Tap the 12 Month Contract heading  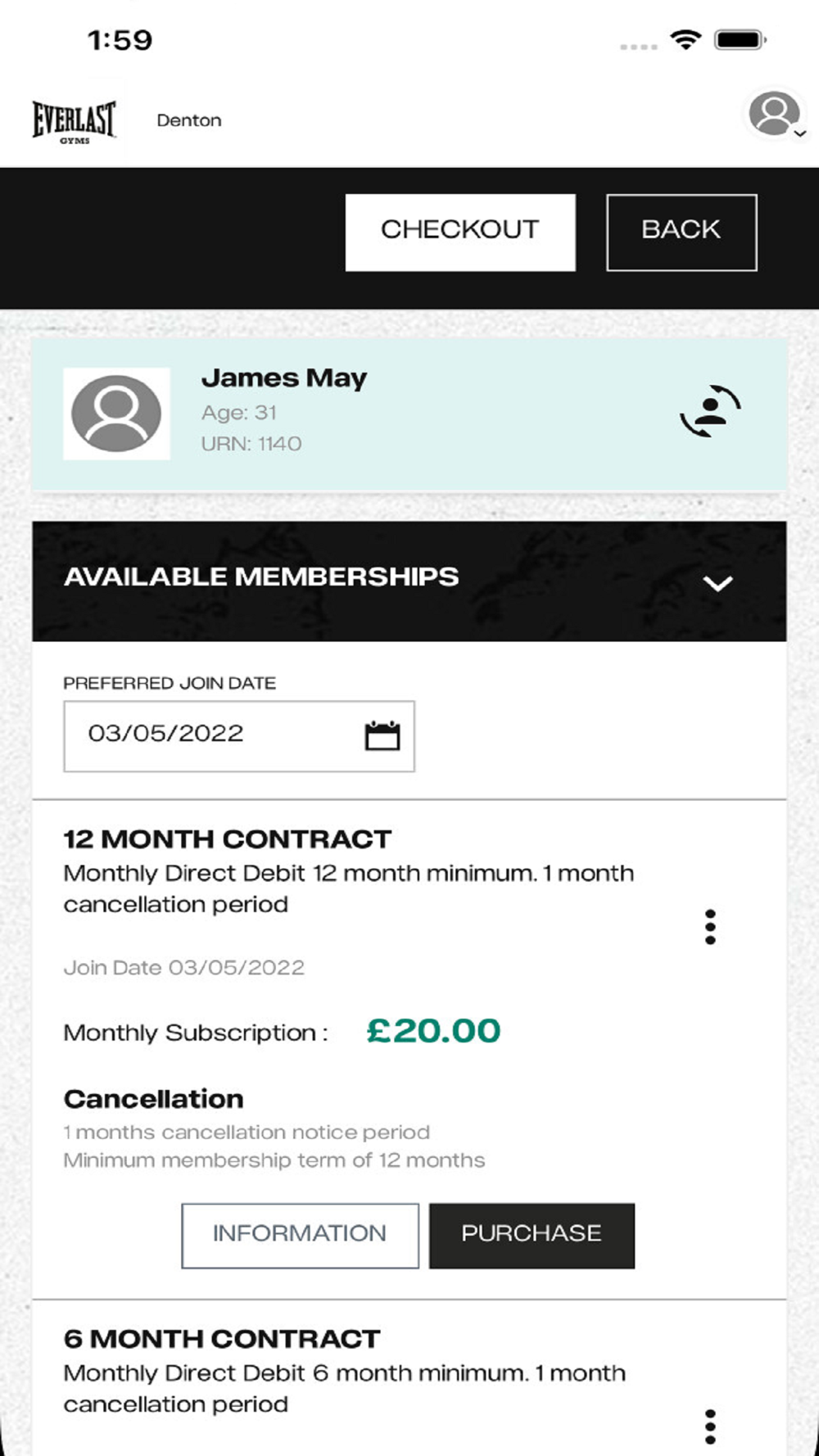[228, 839]
